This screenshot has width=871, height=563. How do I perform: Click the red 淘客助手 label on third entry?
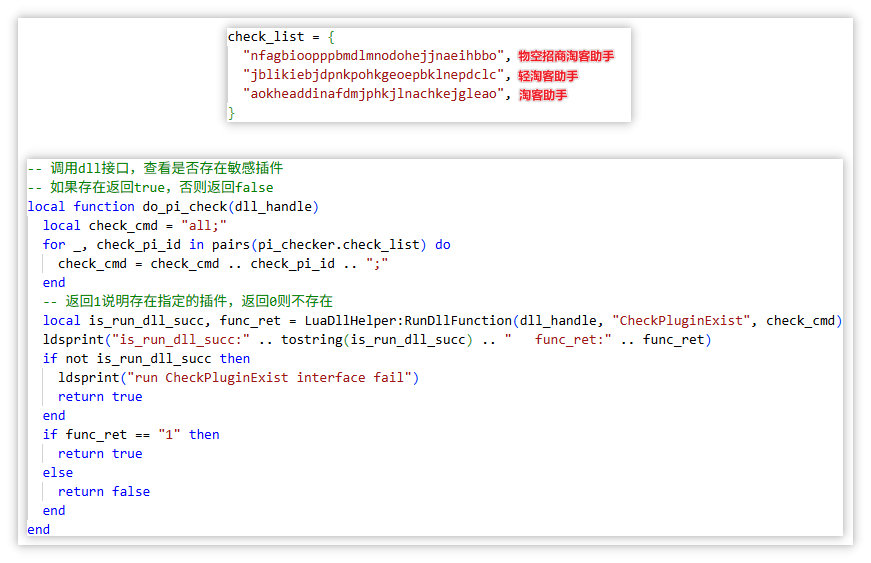click(543, 95)
